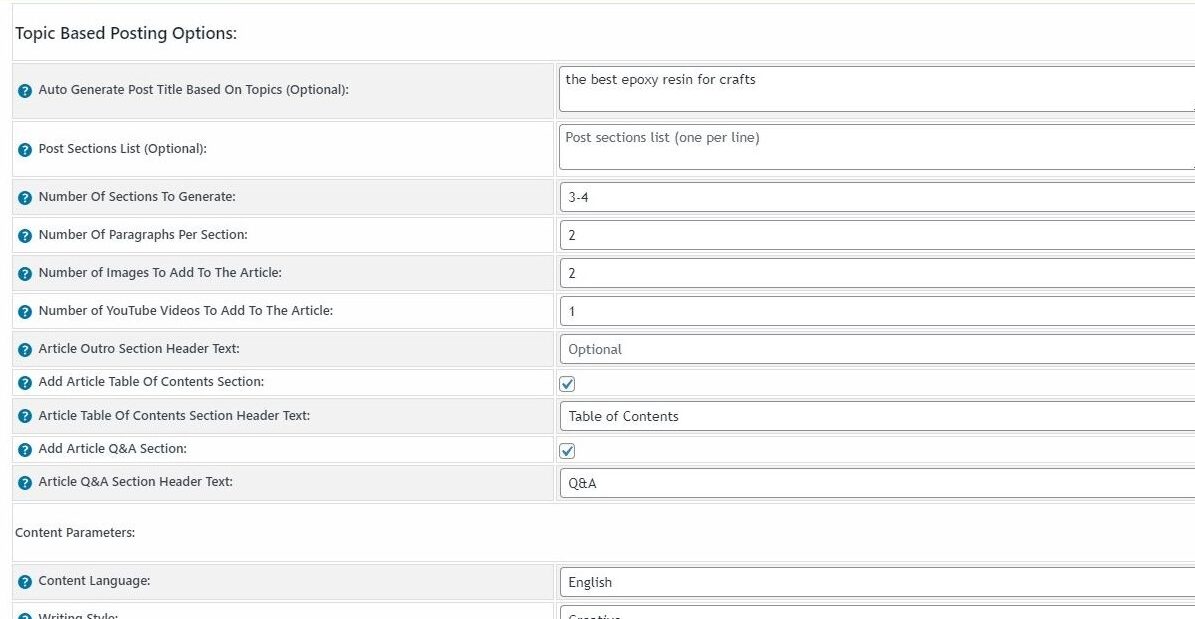Click the Q&A section header text field

[876, 483]
